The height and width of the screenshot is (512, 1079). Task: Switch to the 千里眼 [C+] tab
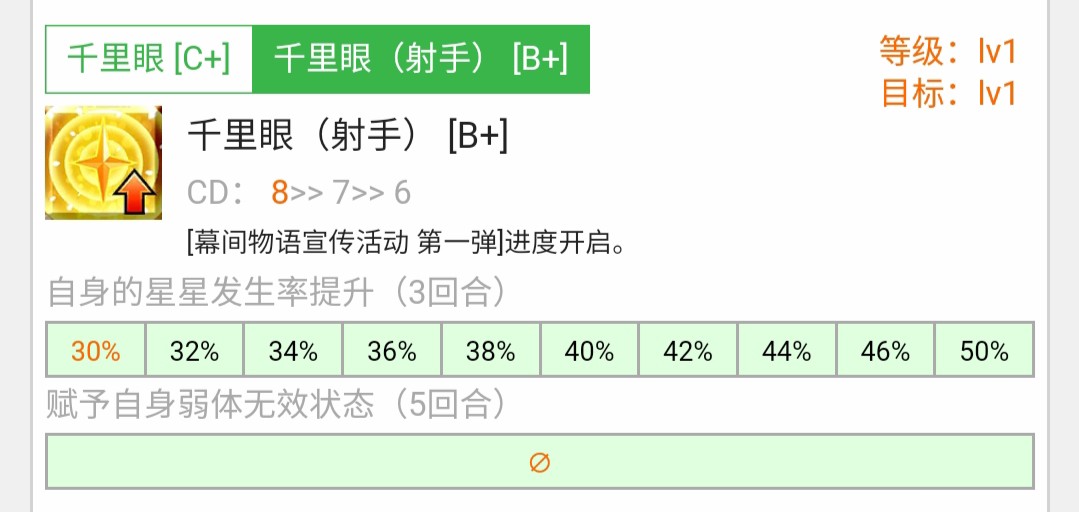(149, 60)
